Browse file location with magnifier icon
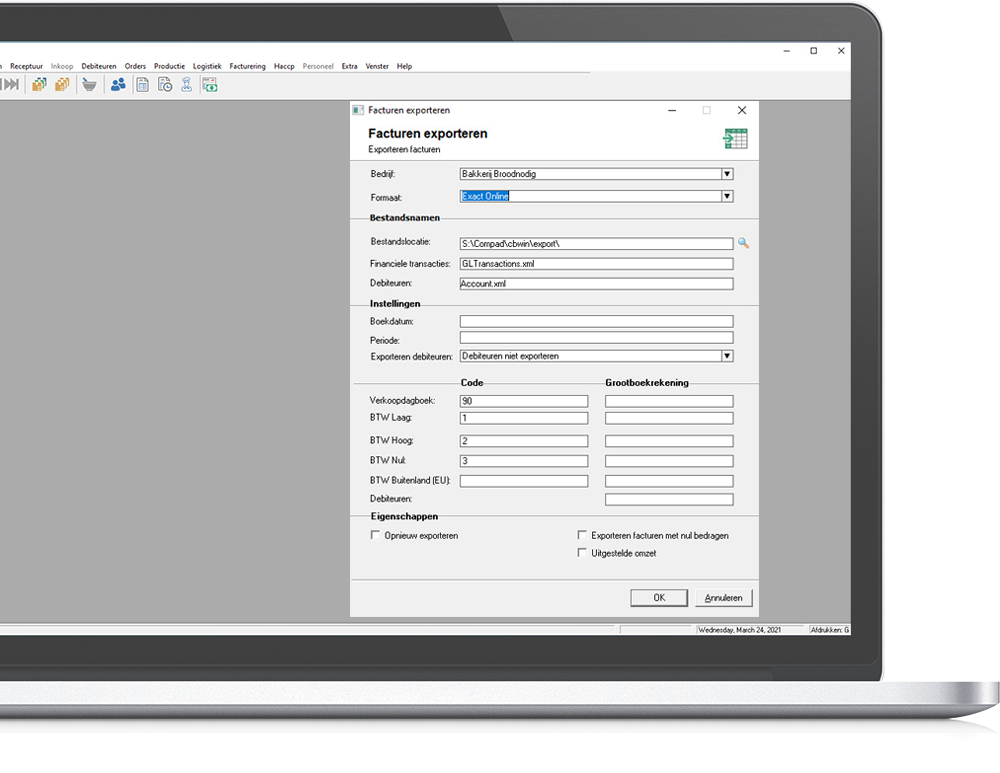The height and width of the screenshot is (773, 1000). tap(743, 243)
